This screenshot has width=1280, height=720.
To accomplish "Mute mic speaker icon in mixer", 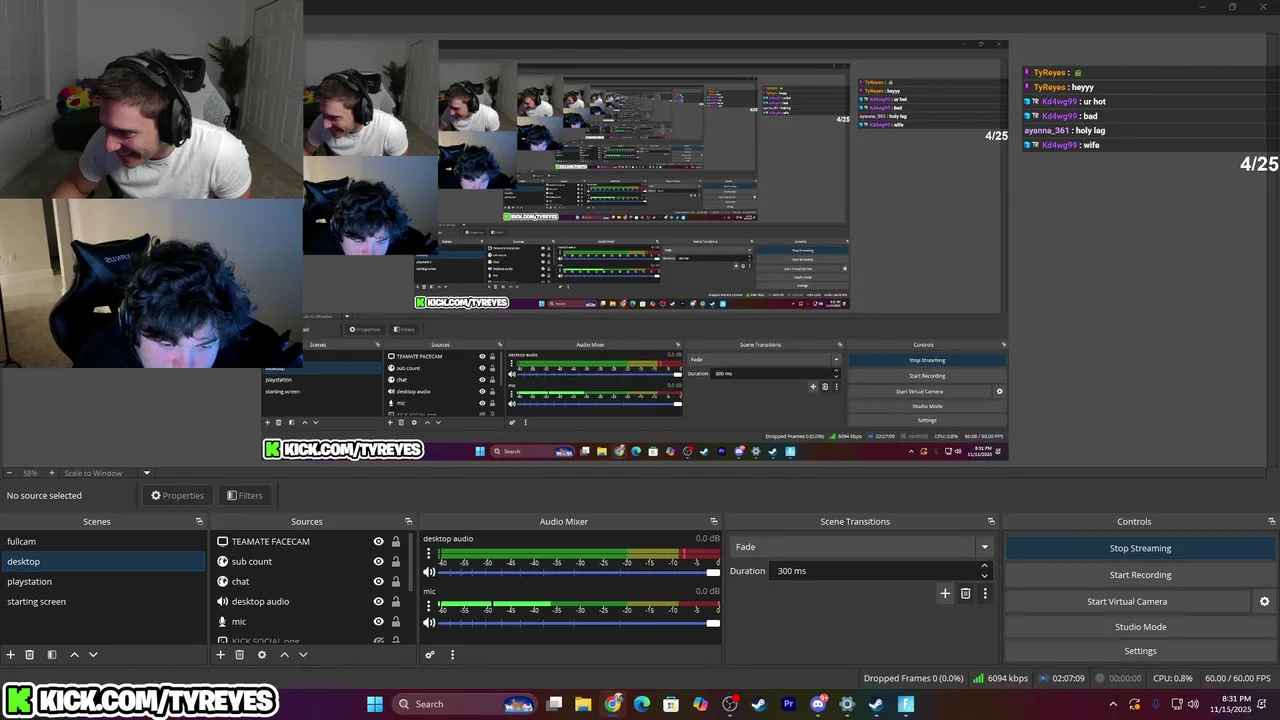I will [429, 622].
